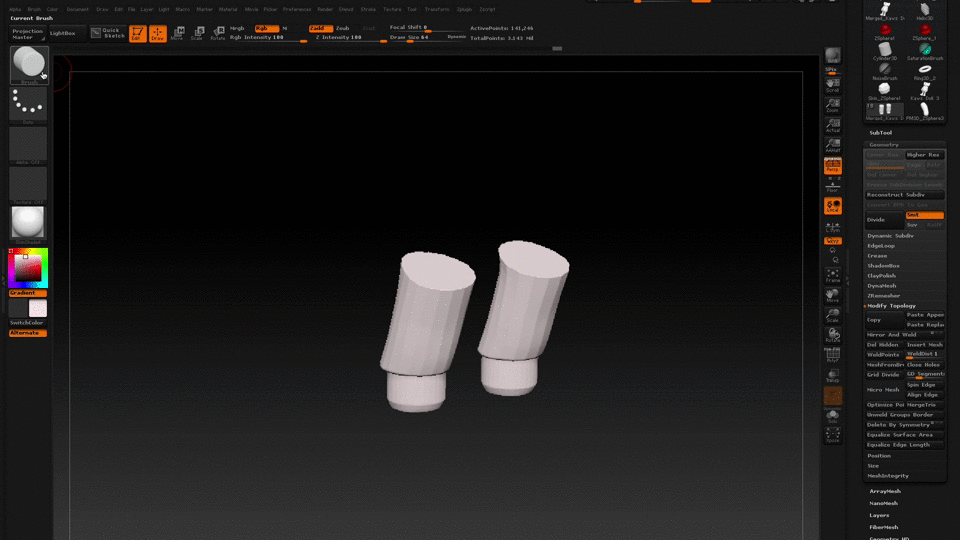
Task: Click the right shelf Scale view icon
Action: (833, 315)
